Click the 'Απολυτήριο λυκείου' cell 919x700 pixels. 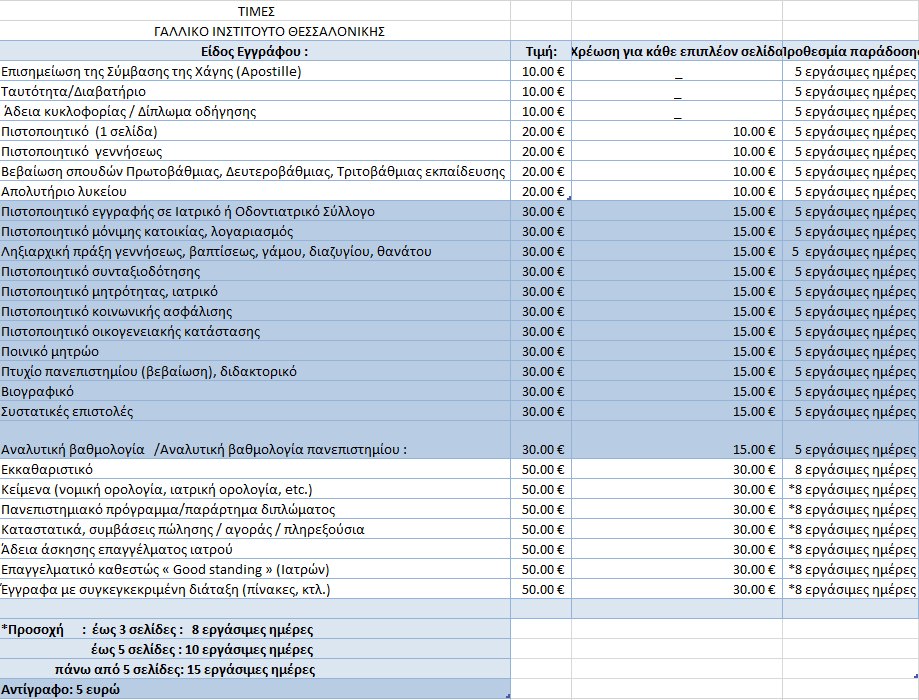(64, 191)
